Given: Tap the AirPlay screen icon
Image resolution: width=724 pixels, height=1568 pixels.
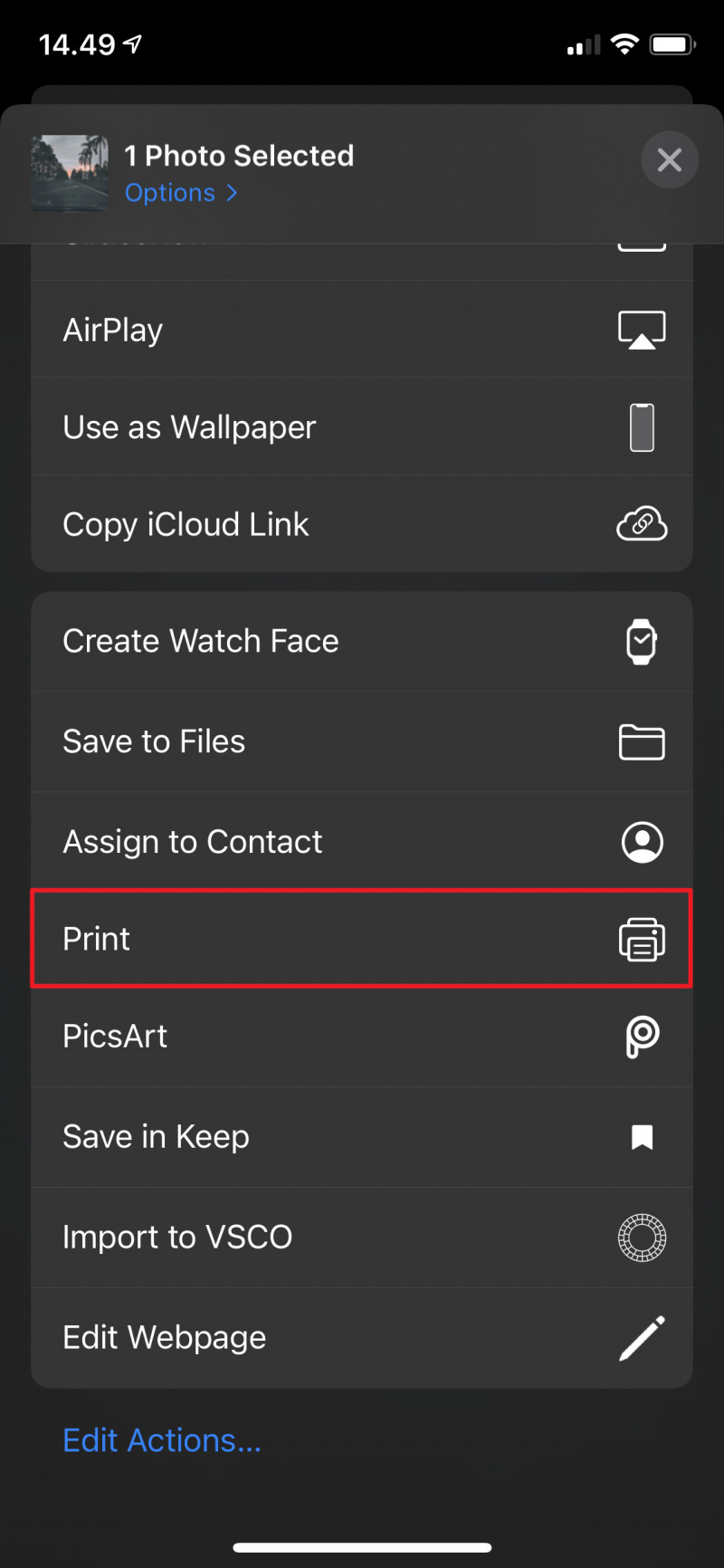Looking at the screenshot, I should [642, 330].
